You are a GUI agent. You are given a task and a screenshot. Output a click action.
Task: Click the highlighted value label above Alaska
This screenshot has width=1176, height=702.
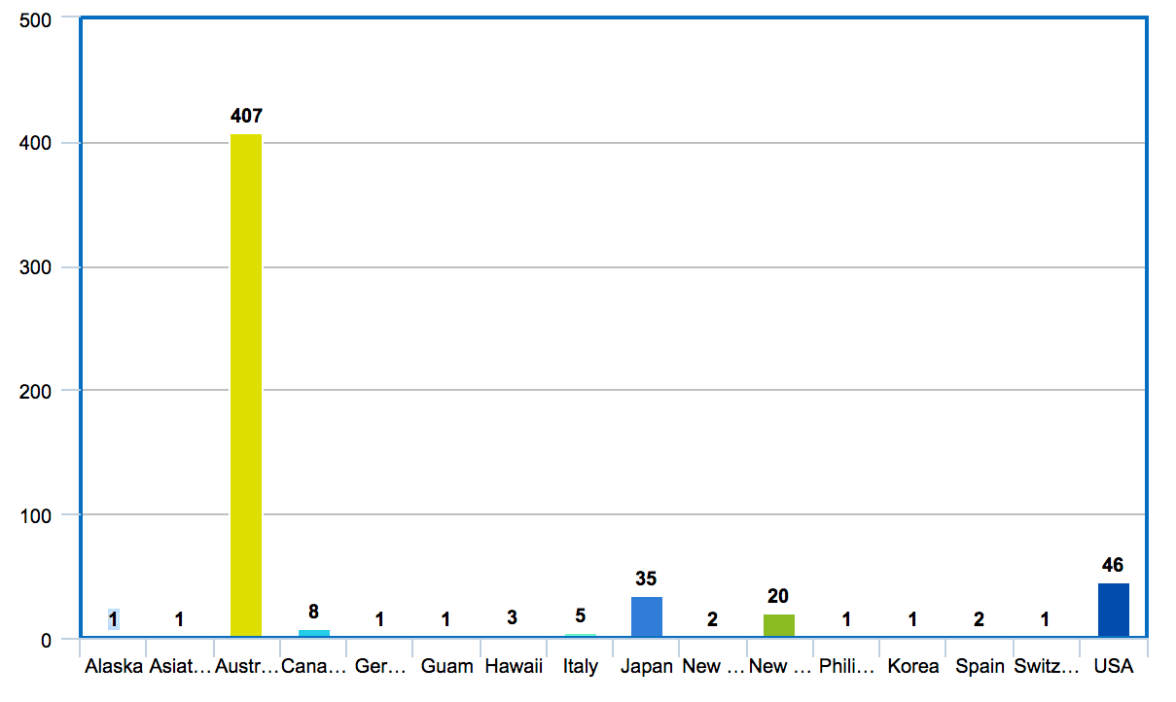[x=113, y=619]
